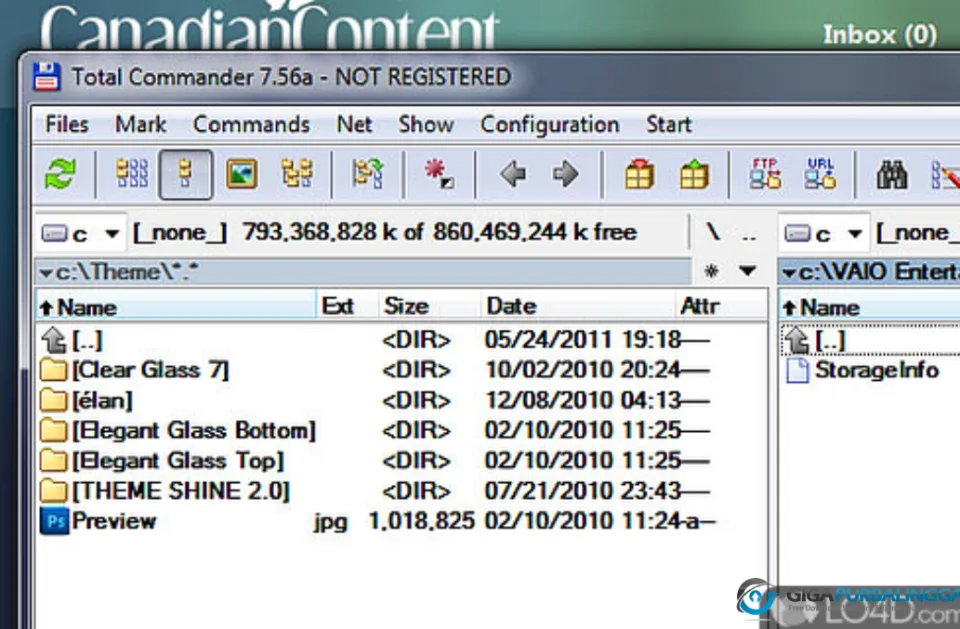Click the Total Commander floppy disk title icon
Viewport: 960px width, 629px height.
point(47,77)
